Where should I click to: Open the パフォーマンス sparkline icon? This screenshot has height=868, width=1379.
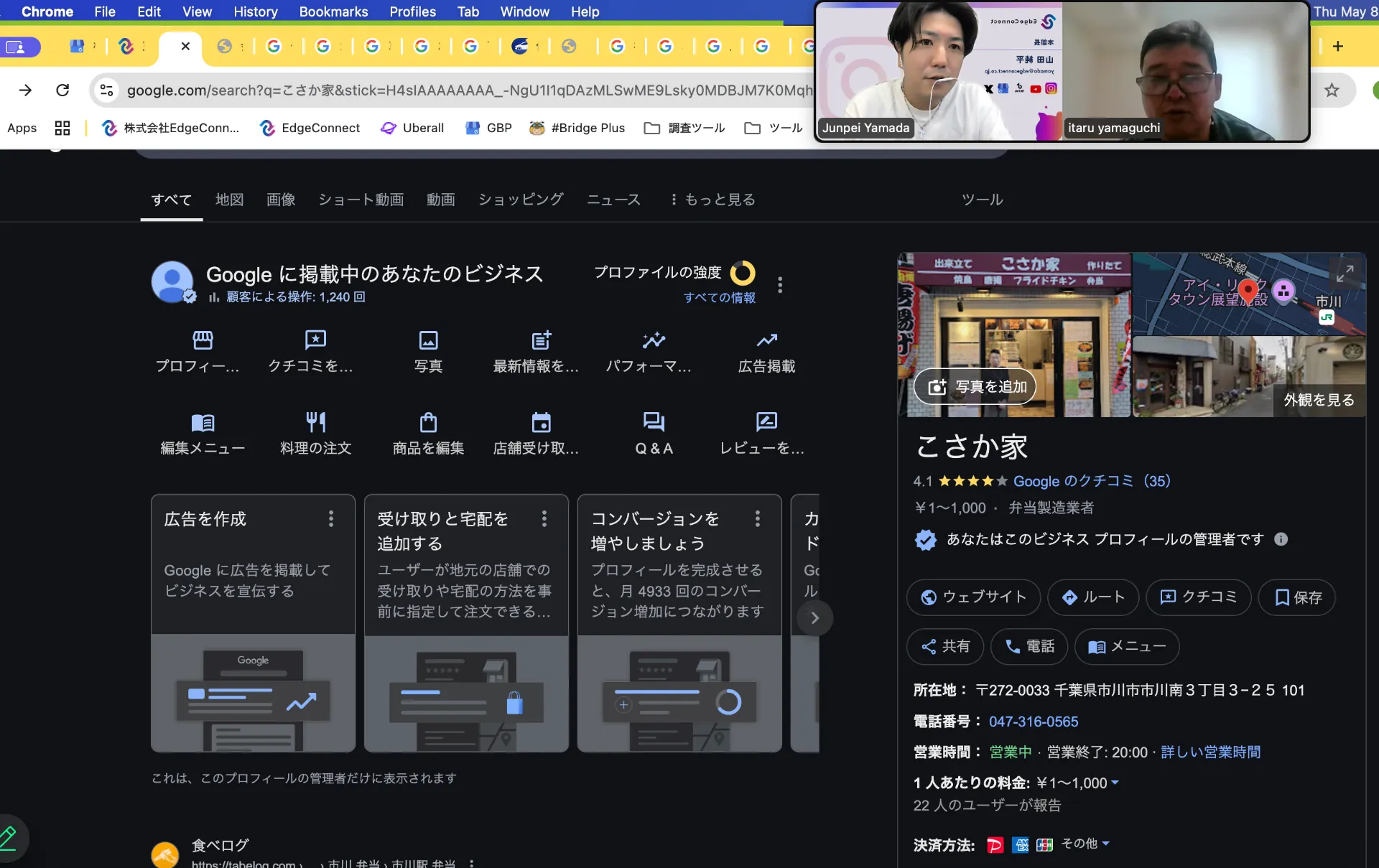click(654, 340)
